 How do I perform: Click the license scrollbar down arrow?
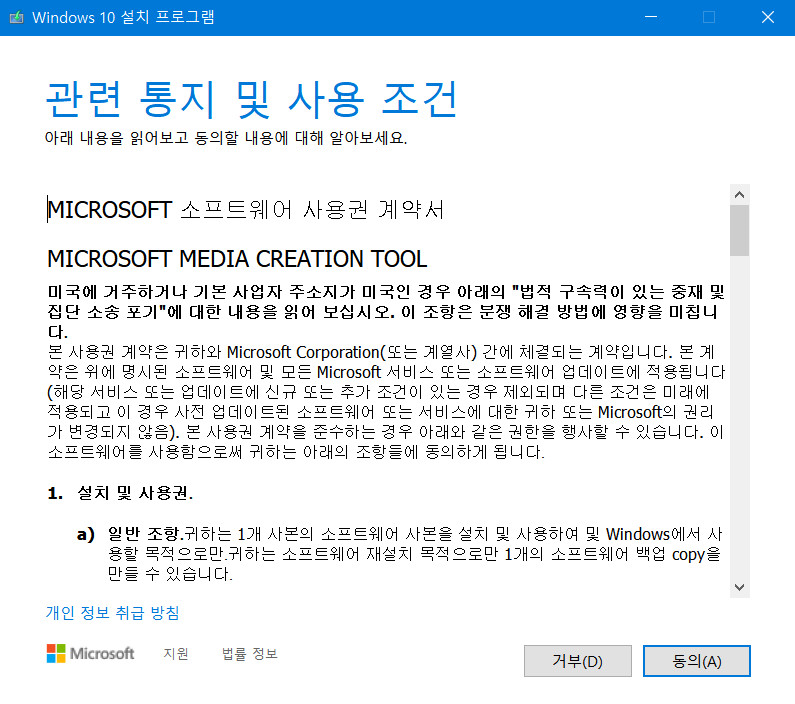click(x=739, y=587)
